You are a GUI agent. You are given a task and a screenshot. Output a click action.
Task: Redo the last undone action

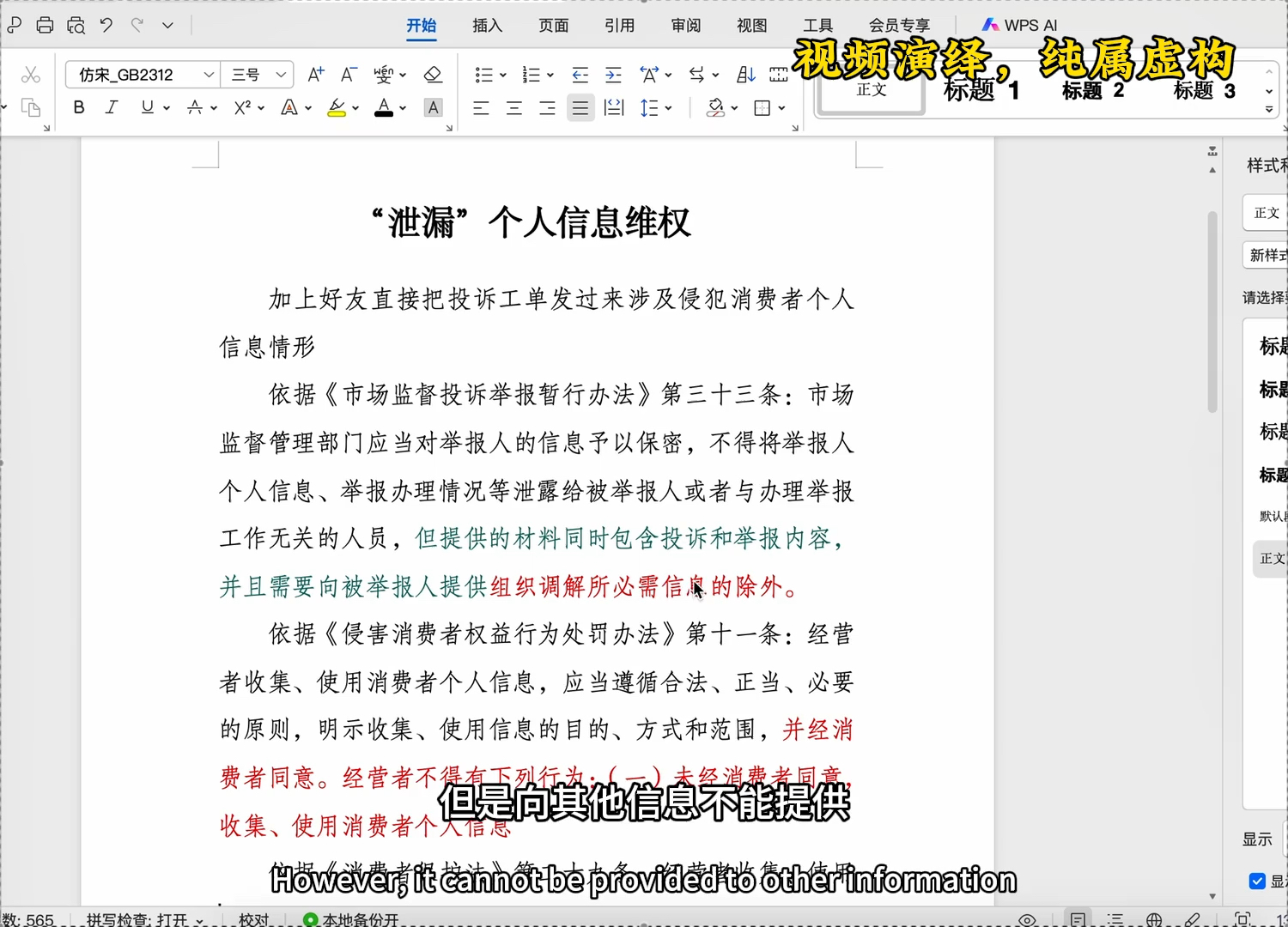pyautogui.click(x=137, y=25)
